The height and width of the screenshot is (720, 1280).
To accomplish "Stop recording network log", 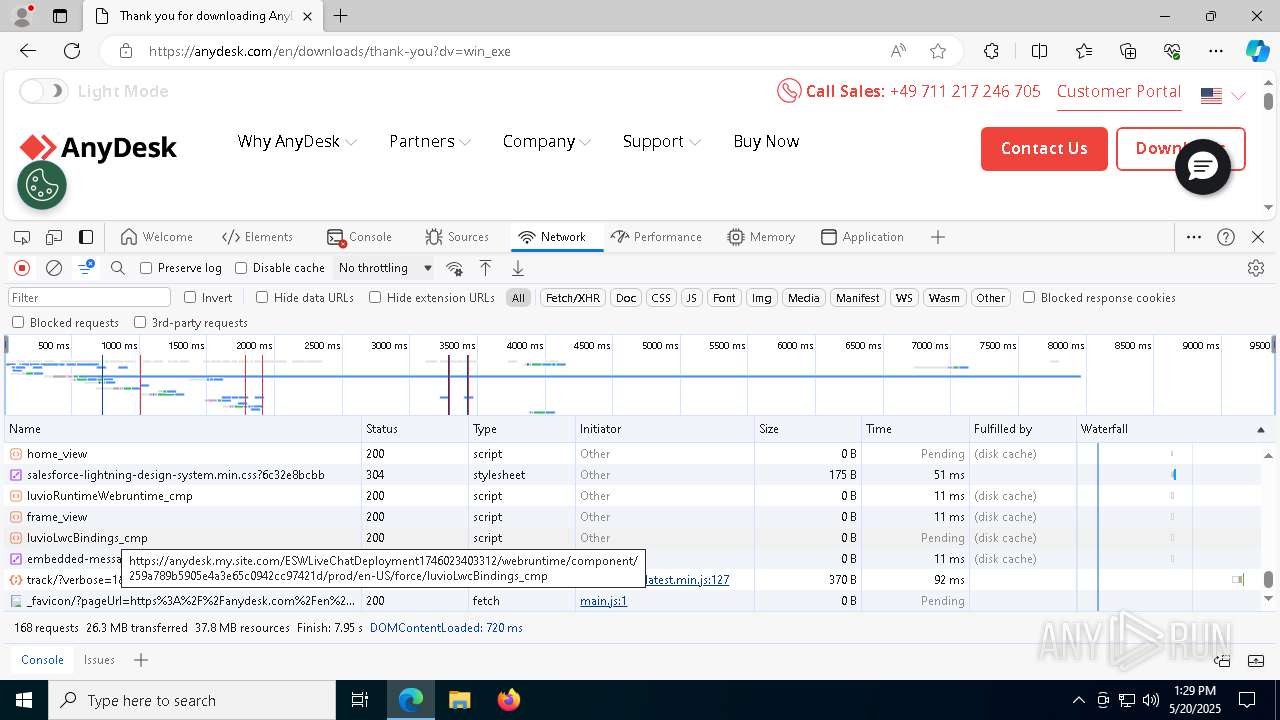I will pos(22,268).
